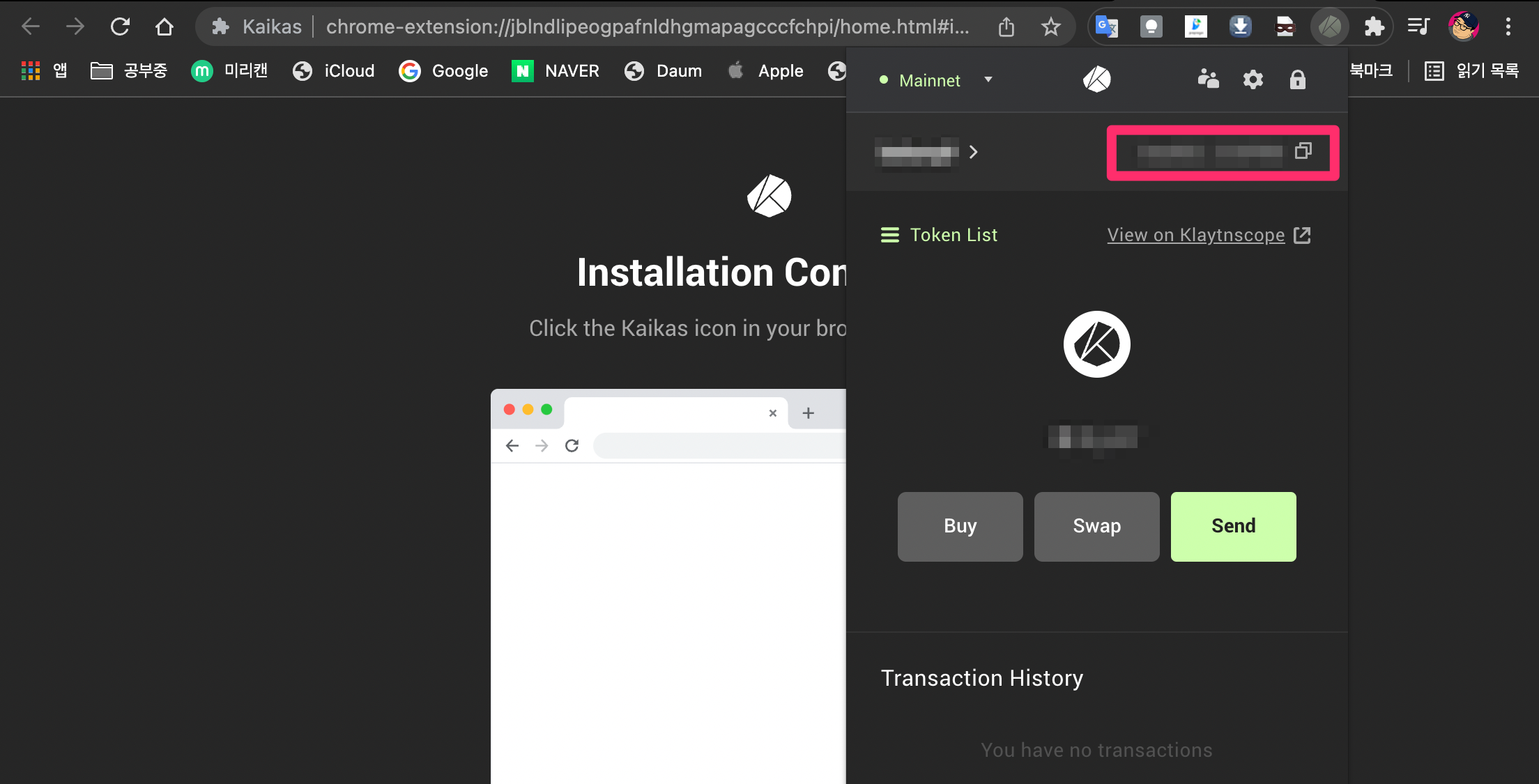Open Kaikas settings gear
This screenshot has height=784, width=1539.
(1253, 79)
